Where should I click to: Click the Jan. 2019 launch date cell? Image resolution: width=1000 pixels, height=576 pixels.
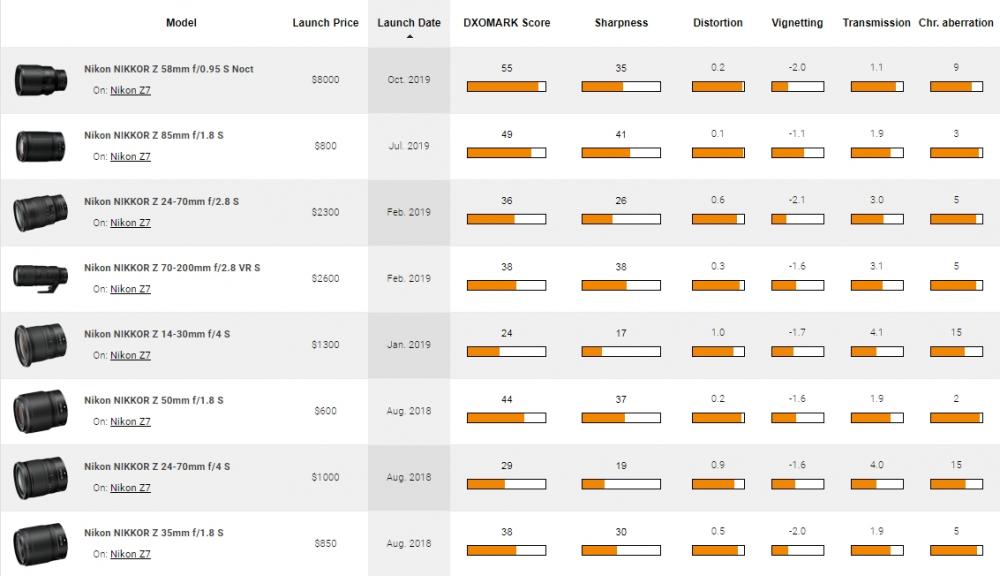pyautogui.click(x=409, y=345)
